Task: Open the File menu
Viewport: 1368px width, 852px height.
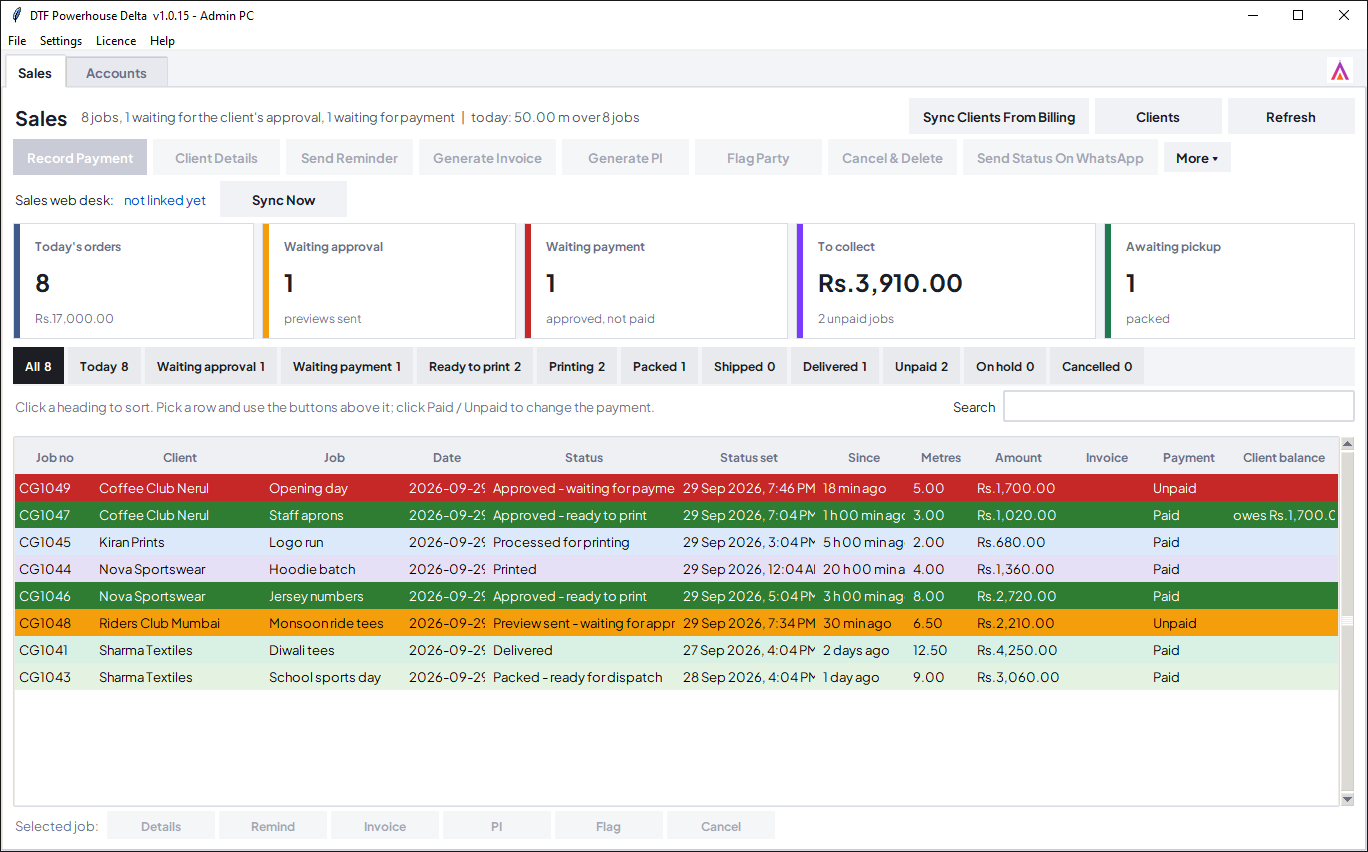Action: coord(17,41)
